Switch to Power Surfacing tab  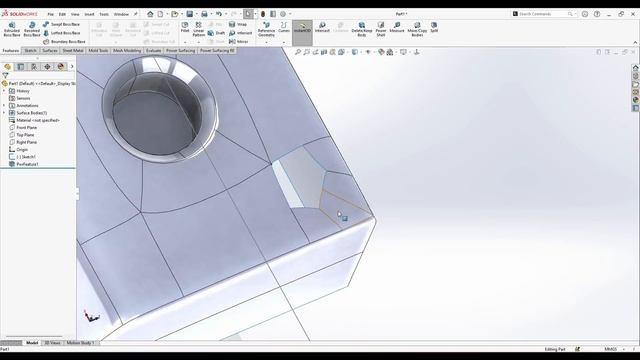pyautogui.click(x=180, y=51)
